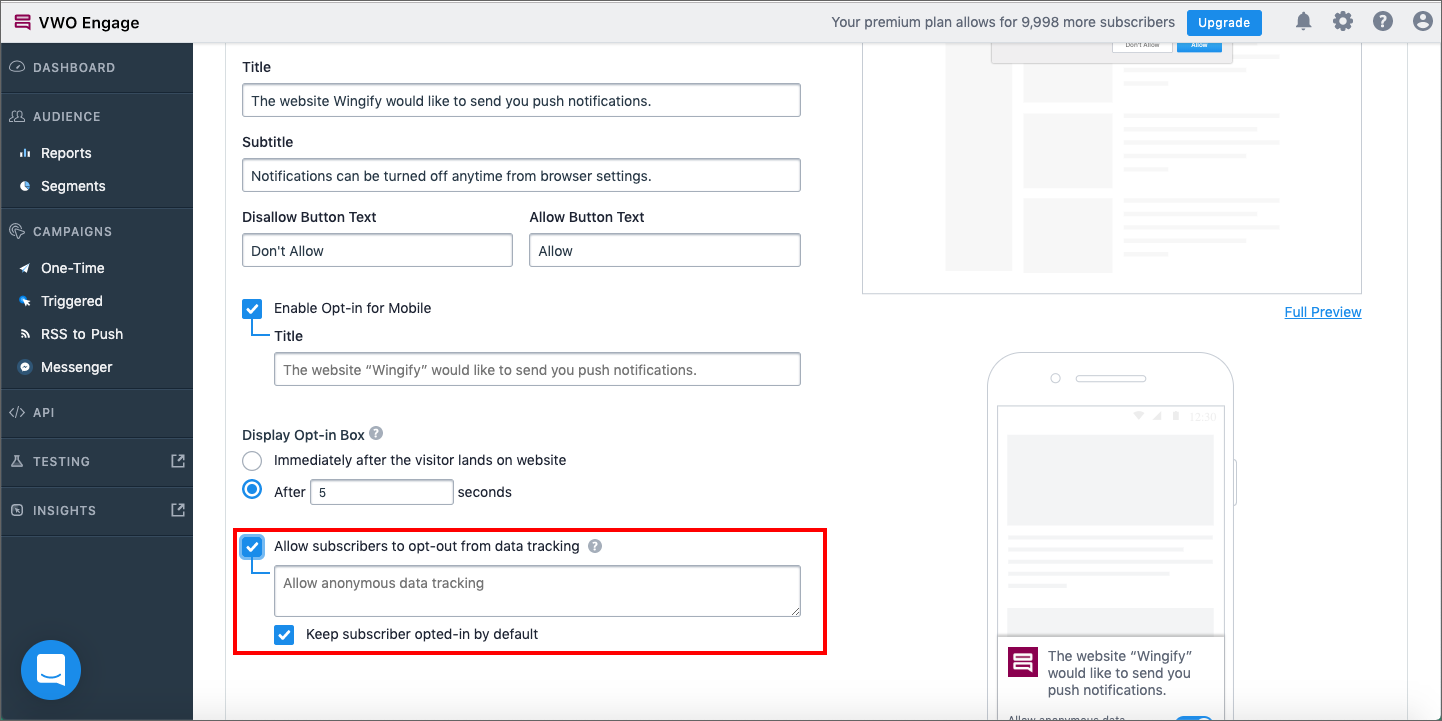Open Triggered campaigns
This screenshot has width=1442, height=721.
[x=72, y=301]
